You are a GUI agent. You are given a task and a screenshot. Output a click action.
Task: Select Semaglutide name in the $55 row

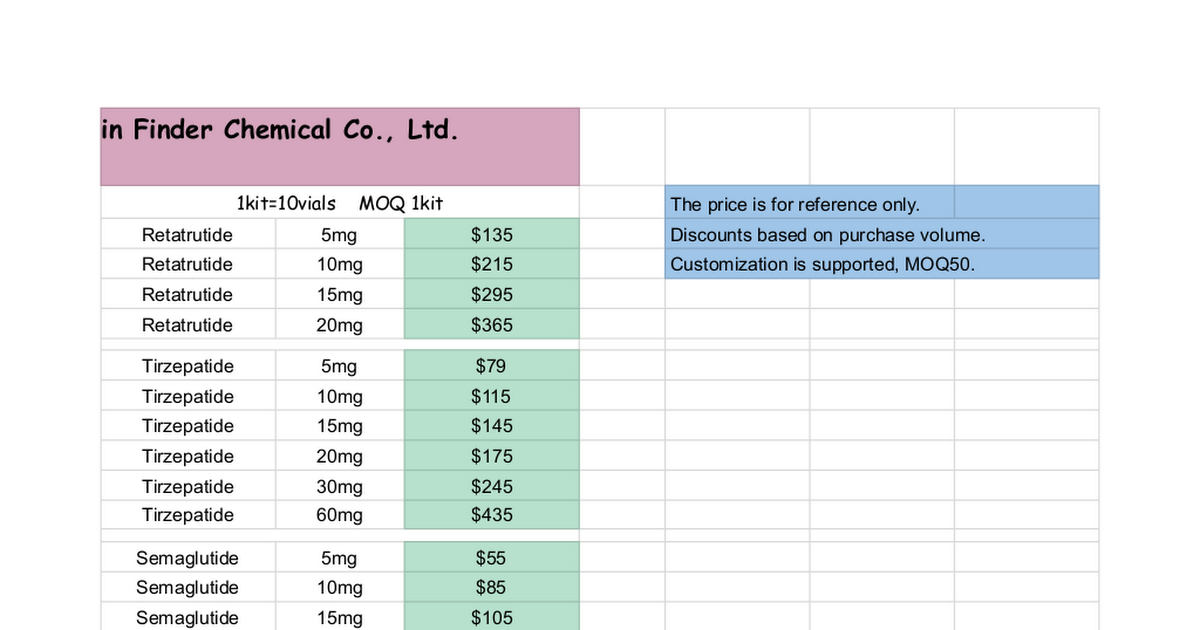[x=187, y=558]
